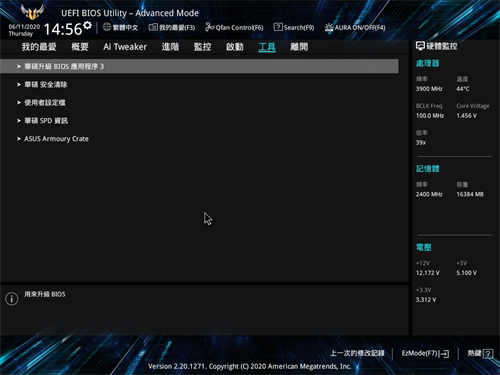Click the date 06/11/2020 Thursday
500x375 pixels.
coord(24,30)
